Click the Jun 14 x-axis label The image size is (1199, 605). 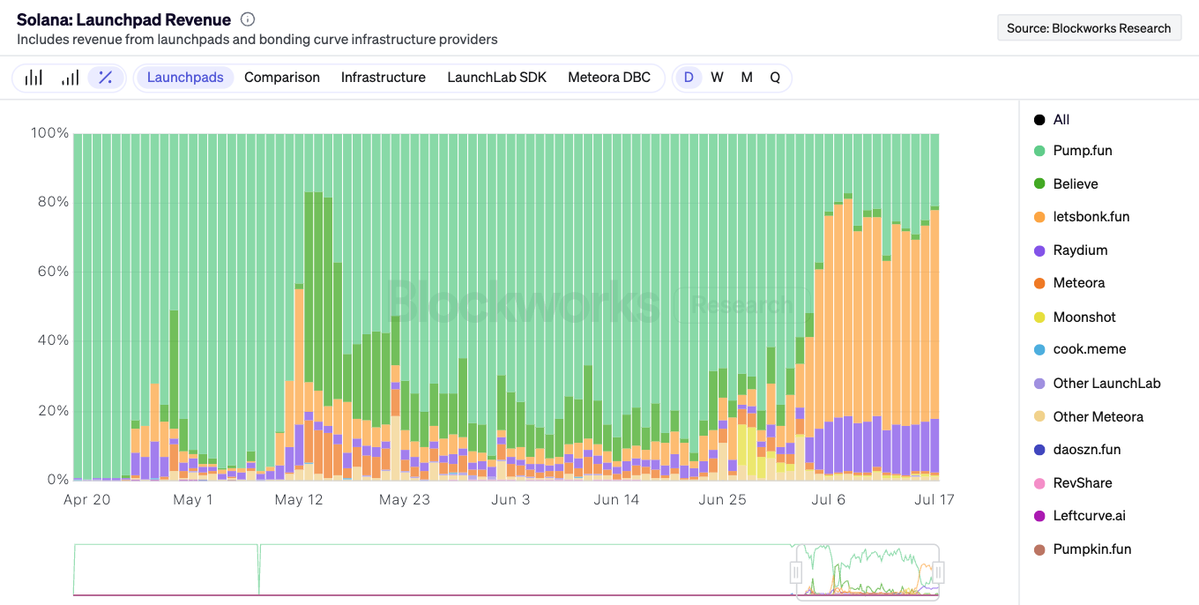[x=616, y=500]
